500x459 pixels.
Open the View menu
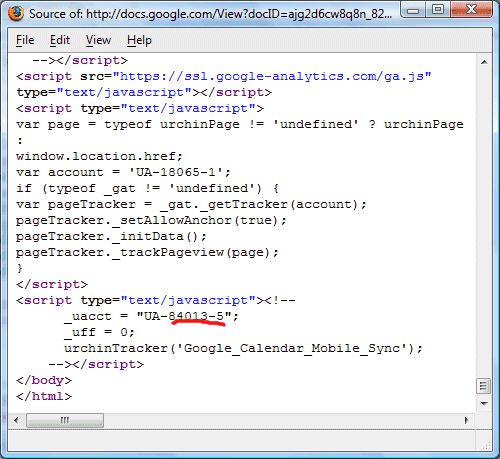[x=98, y=40]
